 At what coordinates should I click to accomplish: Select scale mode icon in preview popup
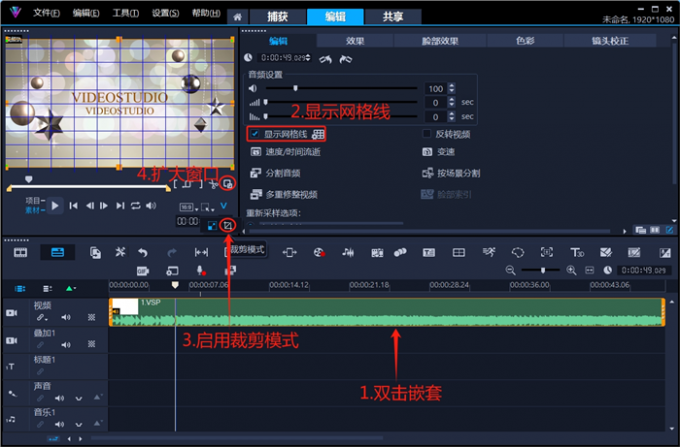(x=212, y=226)
